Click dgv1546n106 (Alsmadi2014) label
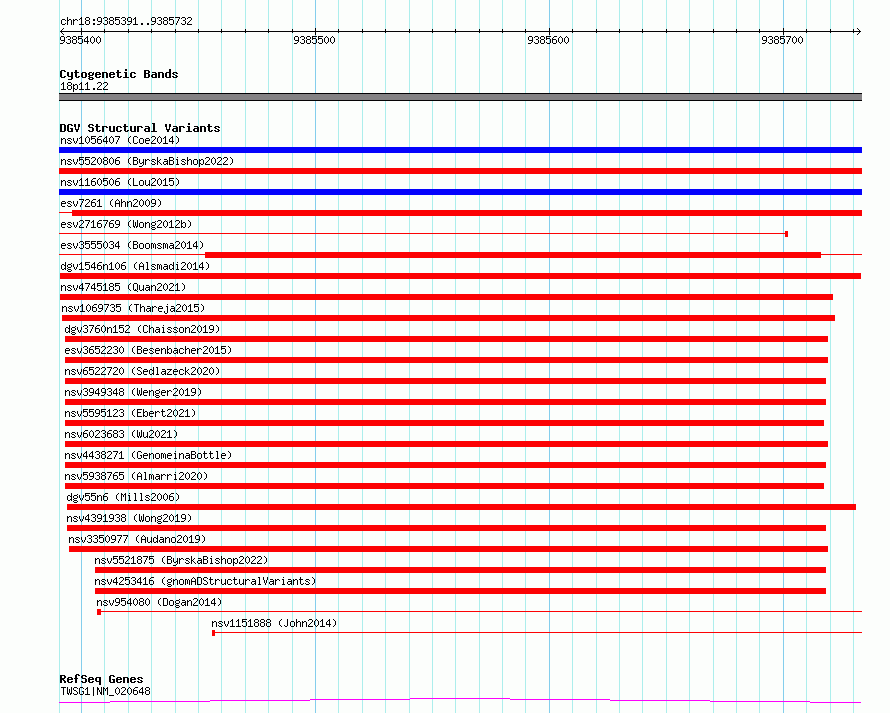 pos(135,266)
